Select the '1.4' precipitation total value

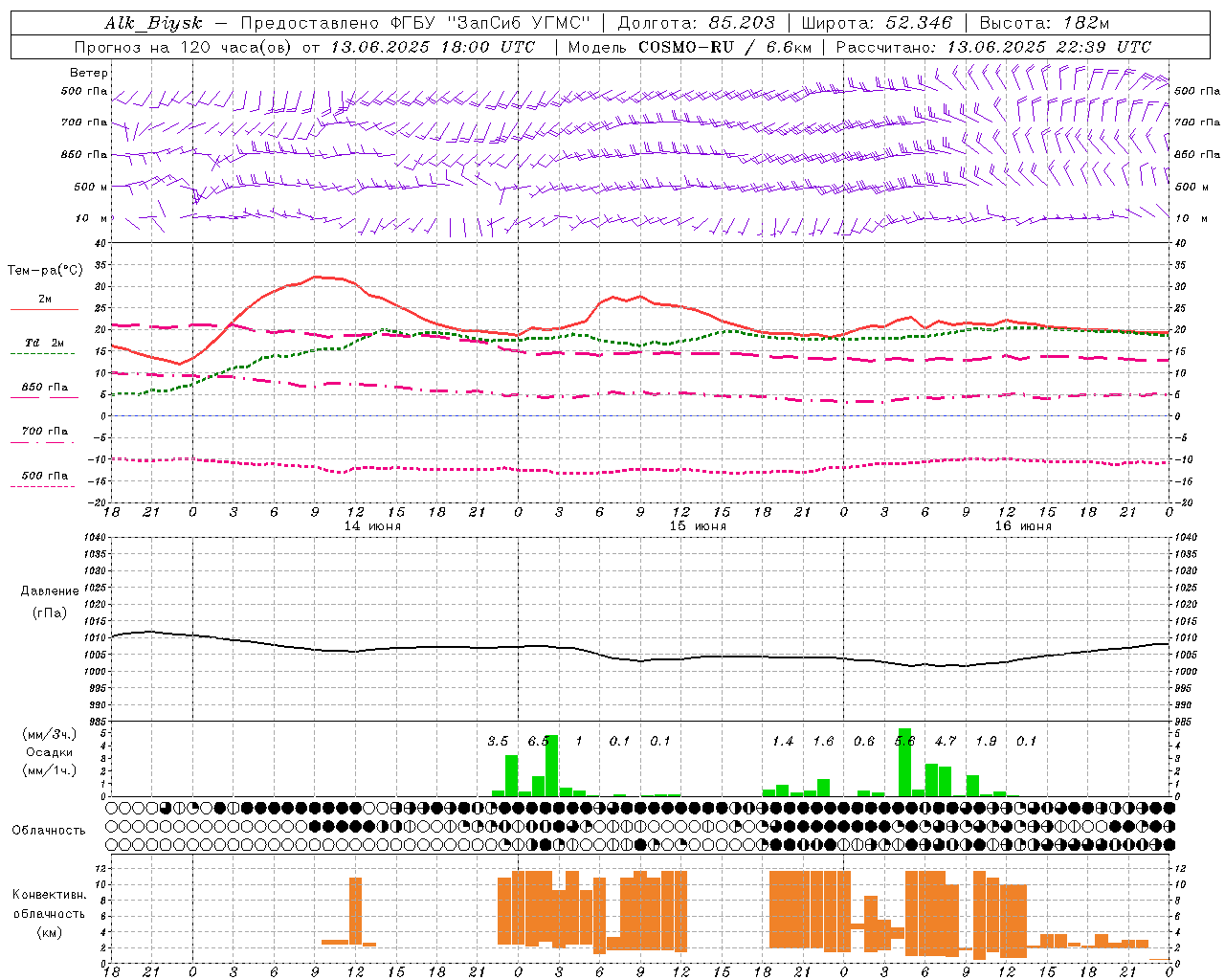tap(783, 742)
